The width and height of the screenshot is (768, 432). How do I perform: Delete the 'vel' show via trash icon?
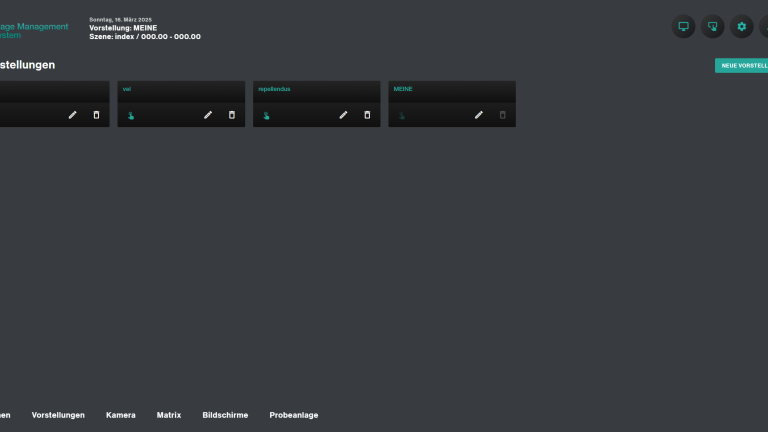tap(232, 115)
